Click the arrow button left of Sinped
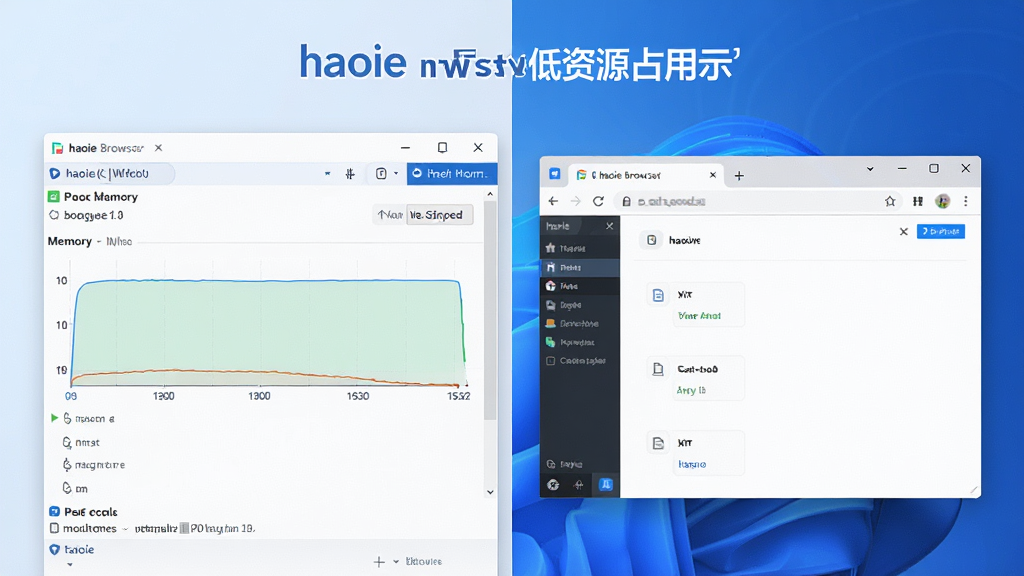The height and width of the screenshot is (576, 1024). [x=390, y=215]
